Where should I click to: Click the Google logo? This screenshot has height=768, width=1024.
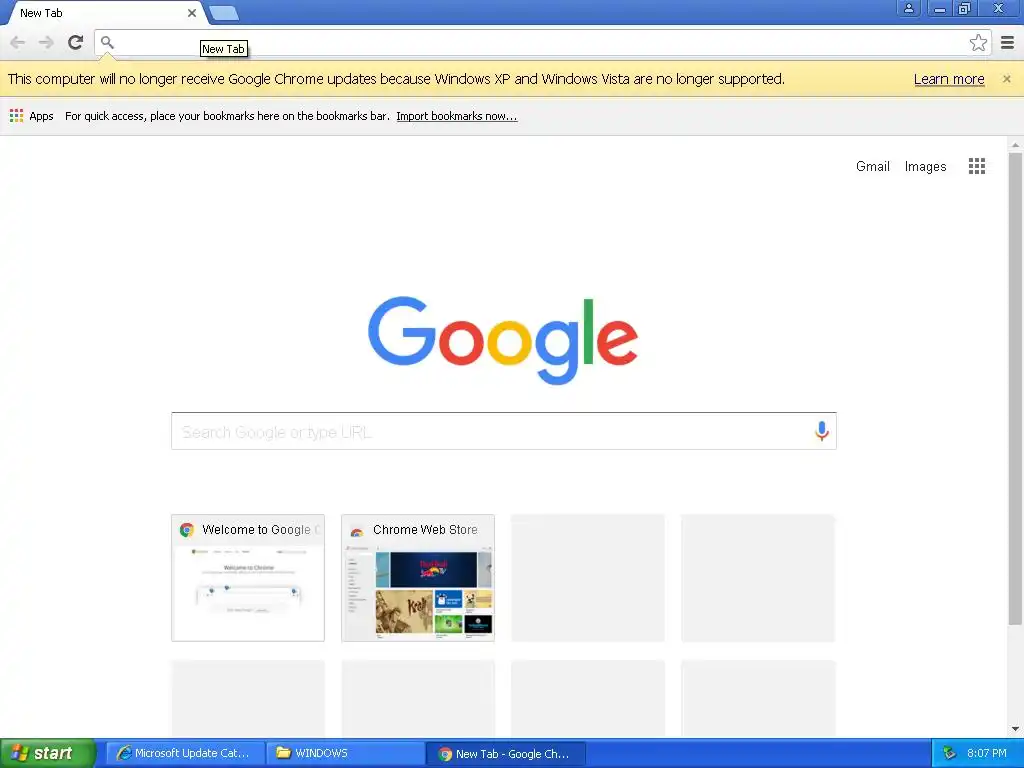503,340
